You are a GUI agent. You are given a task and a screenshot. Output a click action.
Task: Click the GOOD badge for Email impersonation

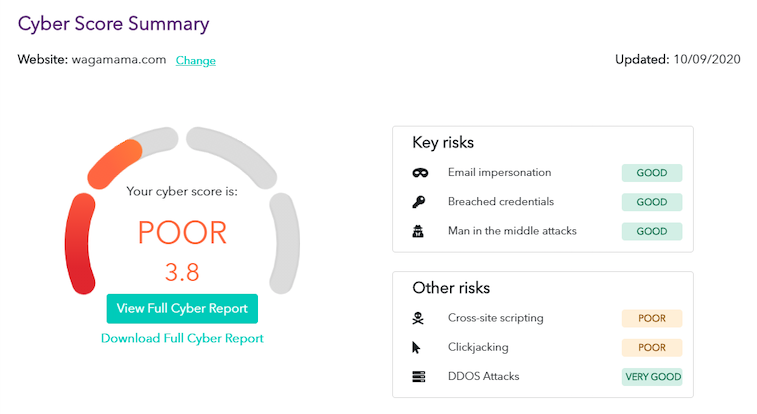tap(651, 173)
